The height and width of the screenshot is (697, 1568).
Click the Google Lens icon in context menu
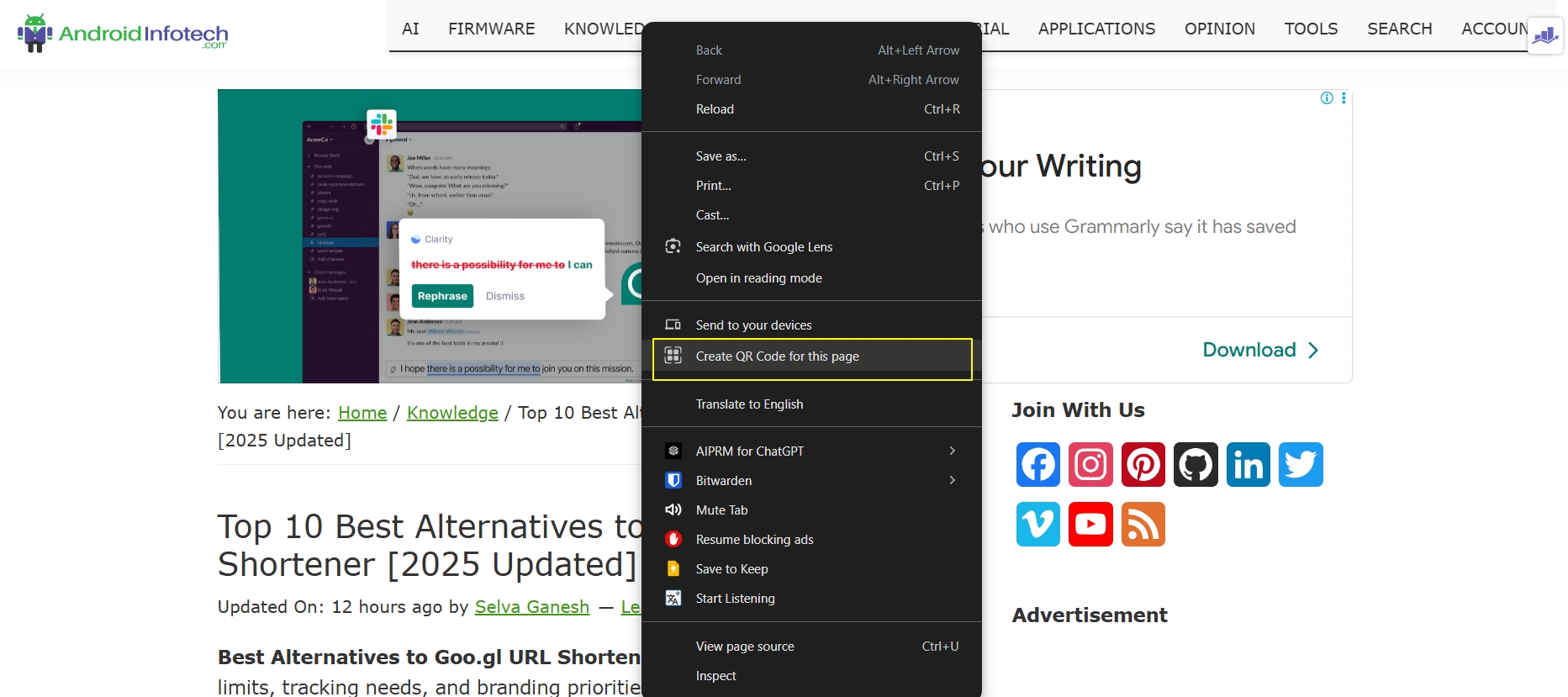(673, 246)
